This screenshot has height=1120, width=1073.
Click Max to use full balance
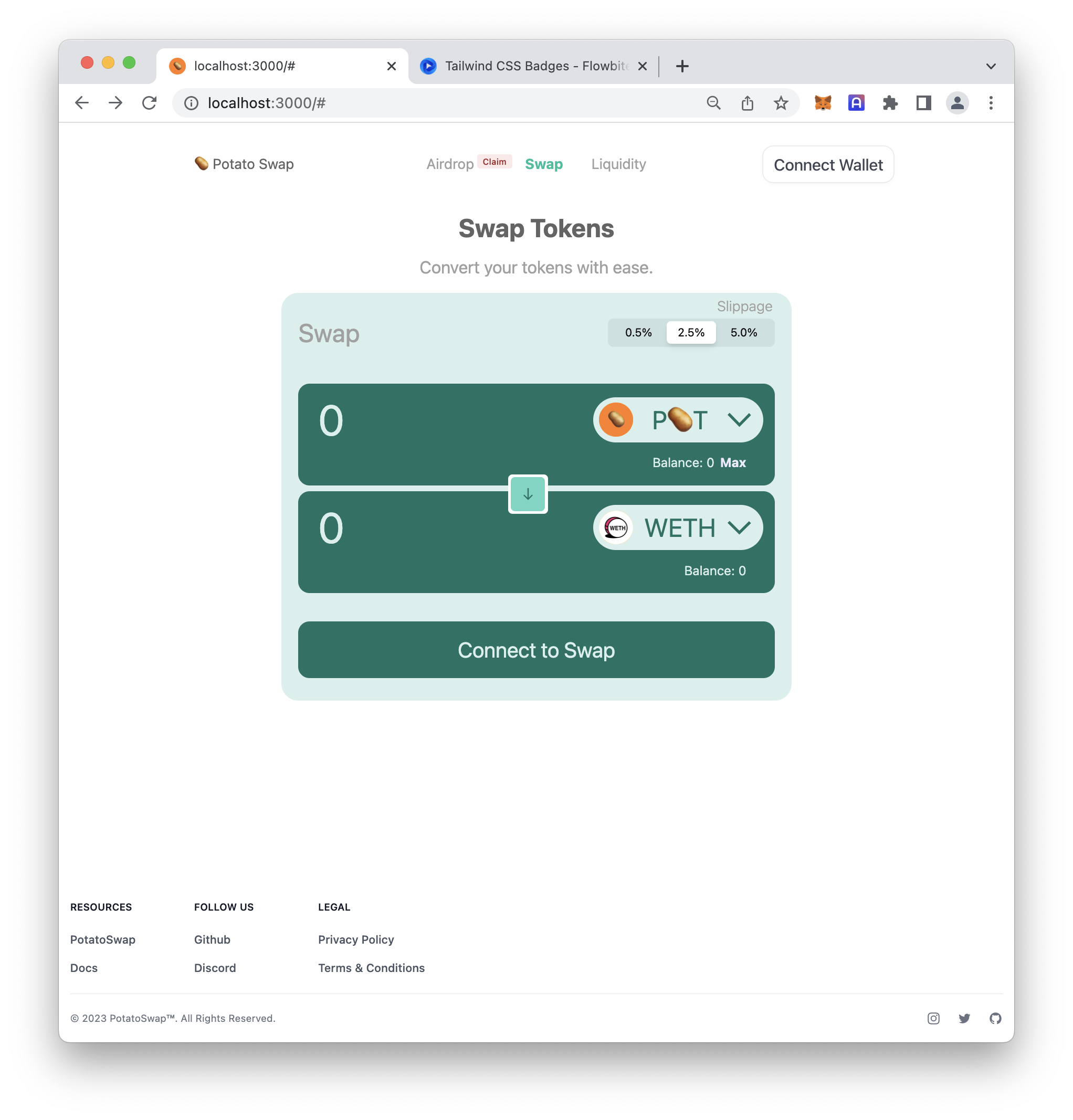[732, 463]
